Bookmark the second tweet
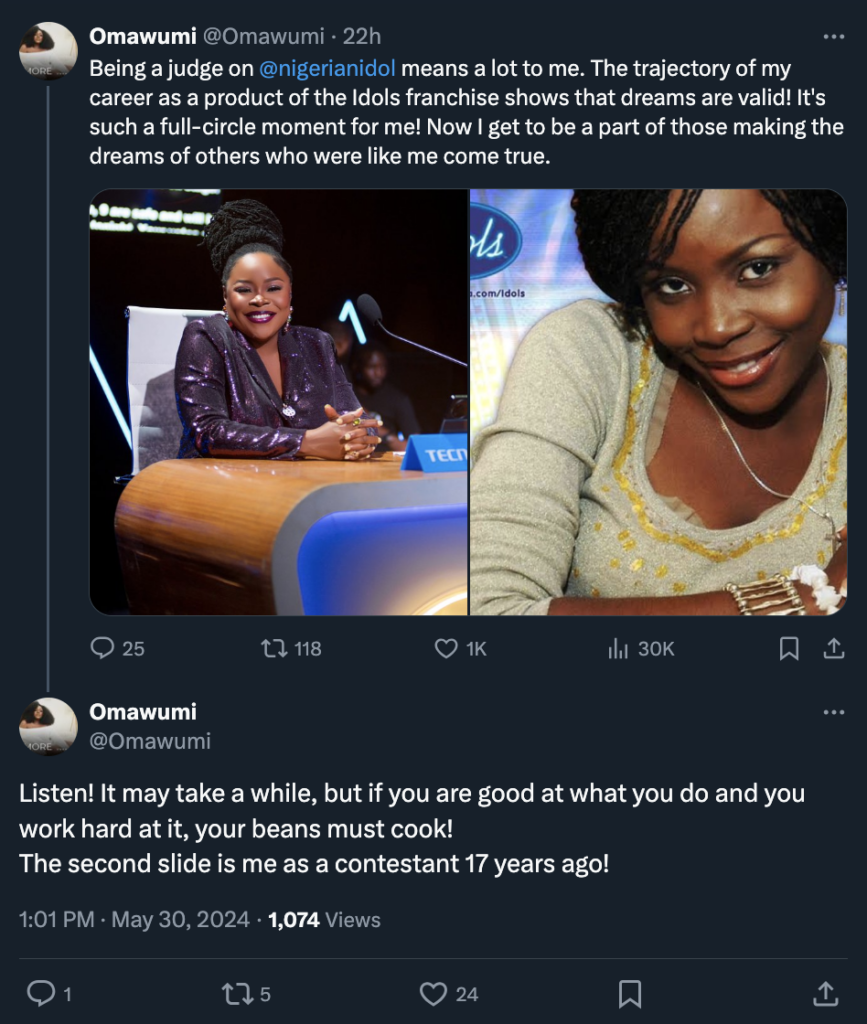 click(630, 993)
